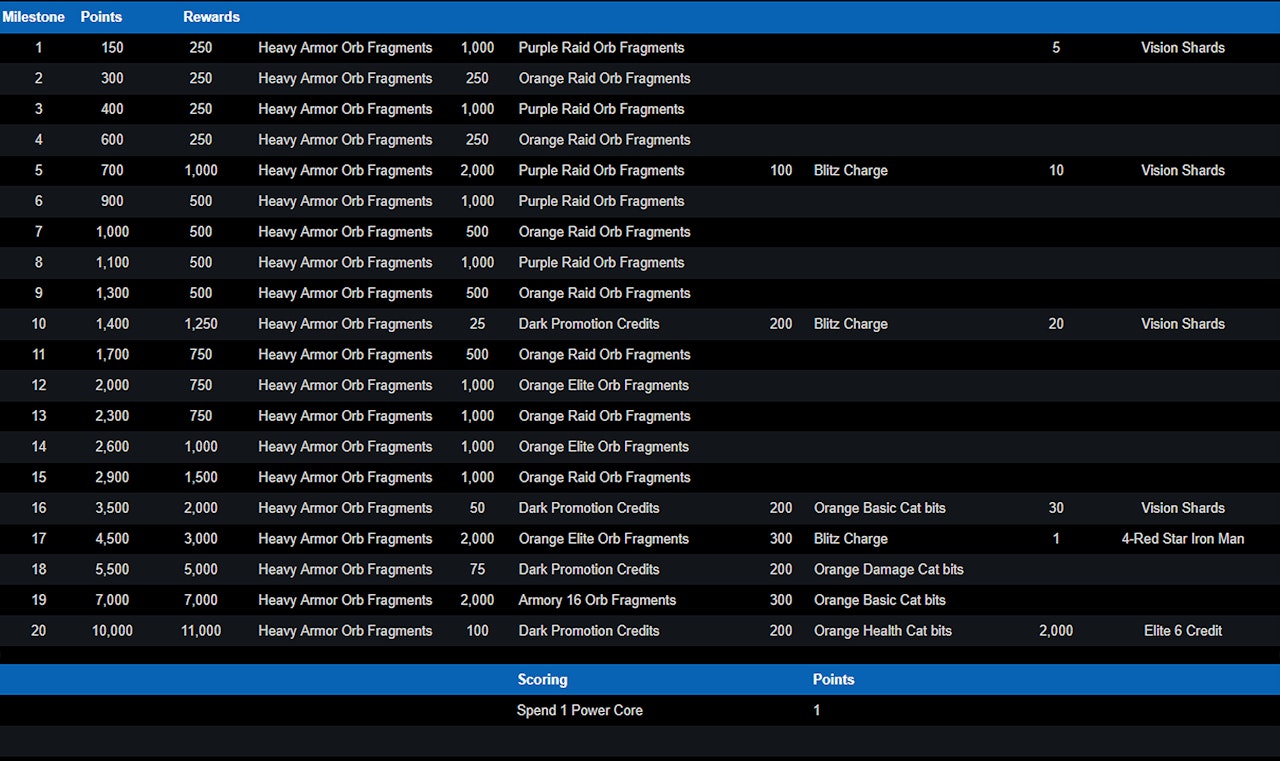Click milestone 5 points value 700

112,170
